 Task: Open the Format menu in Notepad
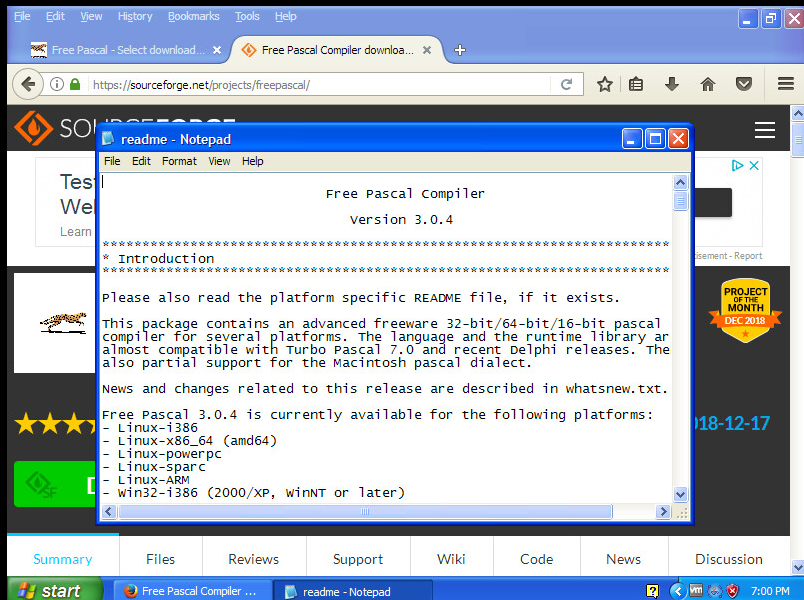(x=179, y=161)
